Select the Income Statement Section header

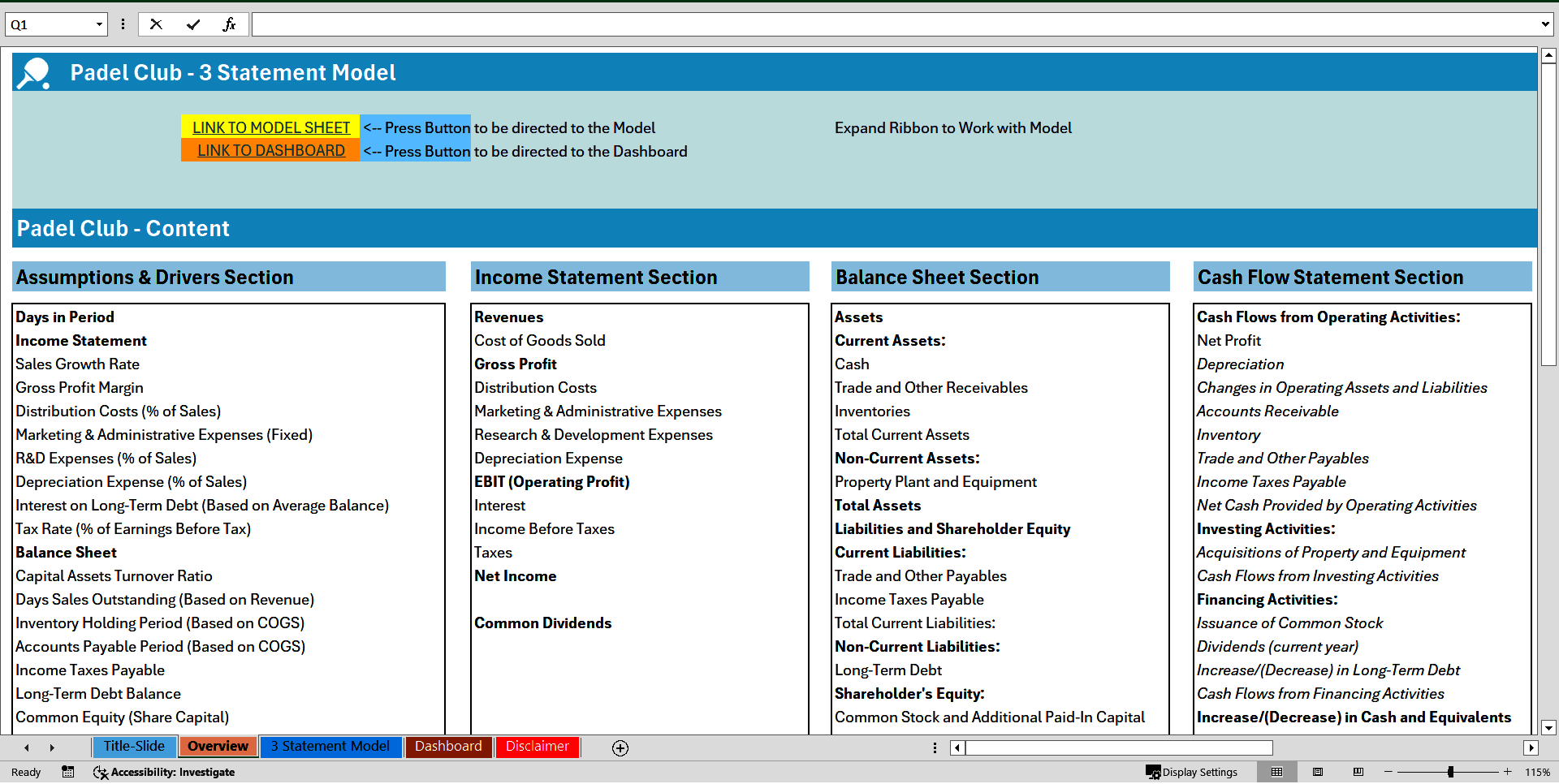click(x=640, y=277)
